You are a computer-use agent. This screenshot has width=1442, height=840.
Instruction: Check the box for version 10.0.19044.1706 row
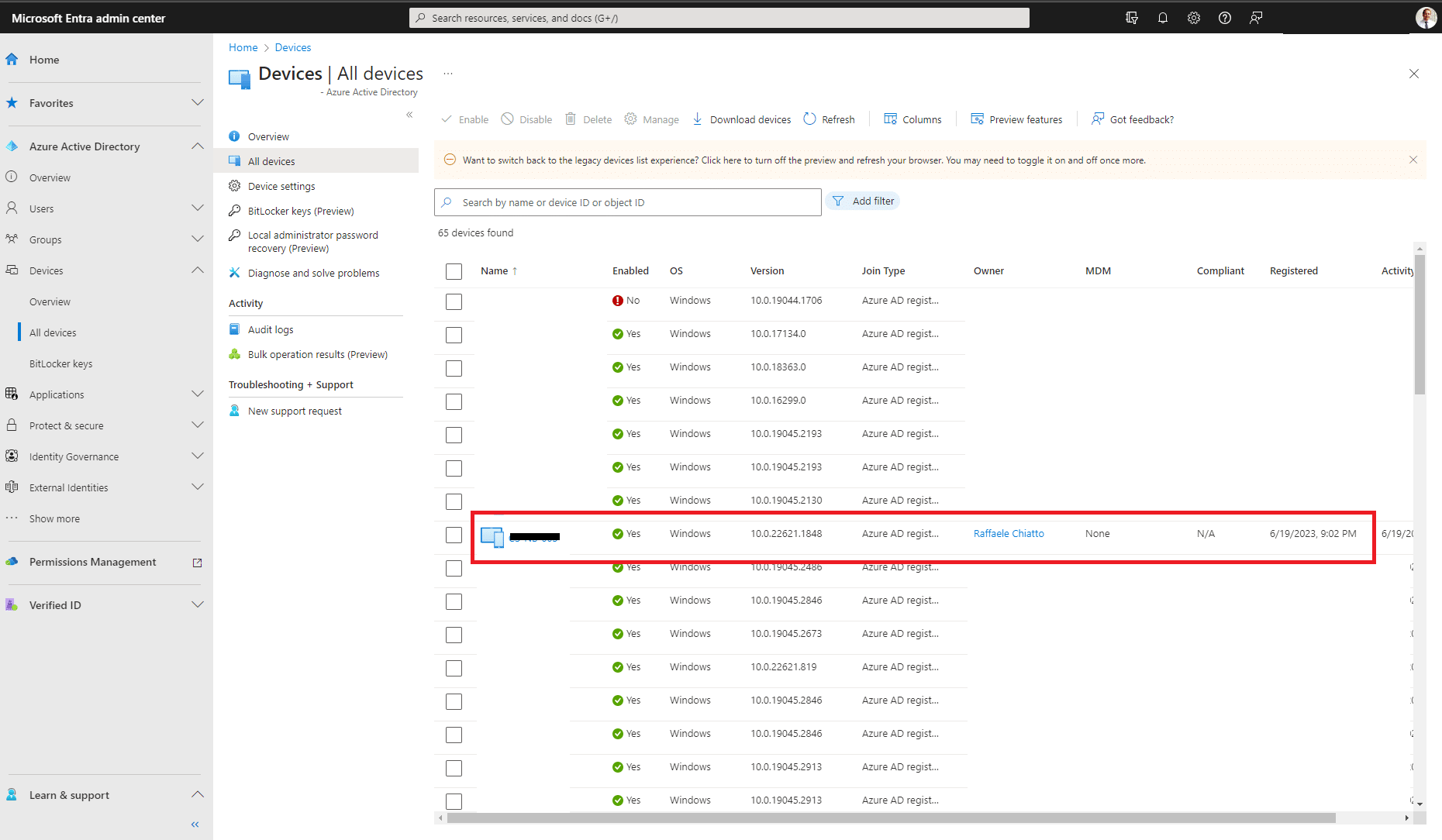(x=454, y=301)
